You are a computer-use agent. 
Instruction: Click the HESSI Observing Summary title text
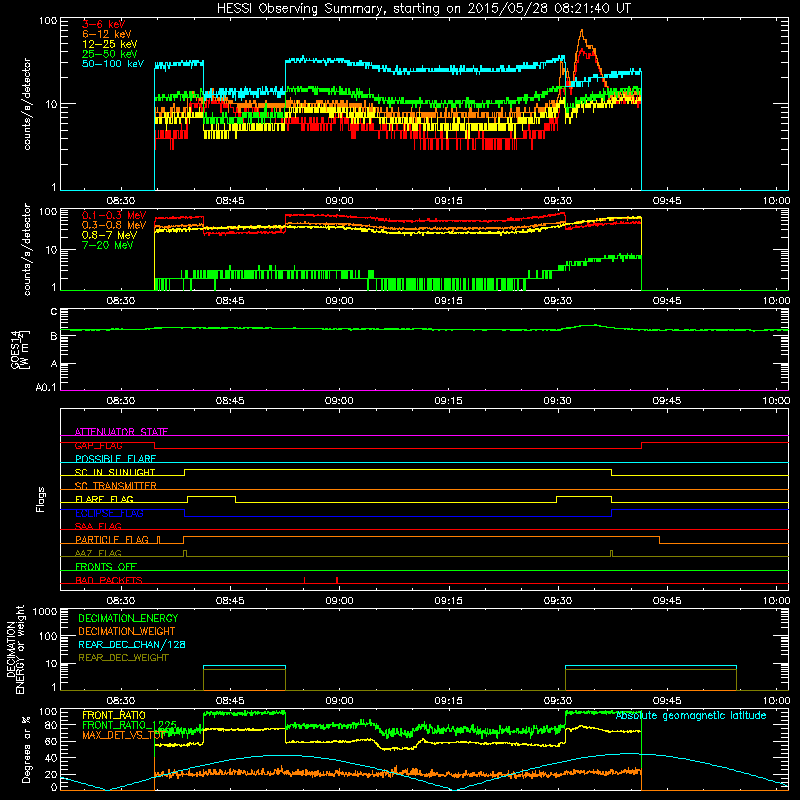[423, 9]
